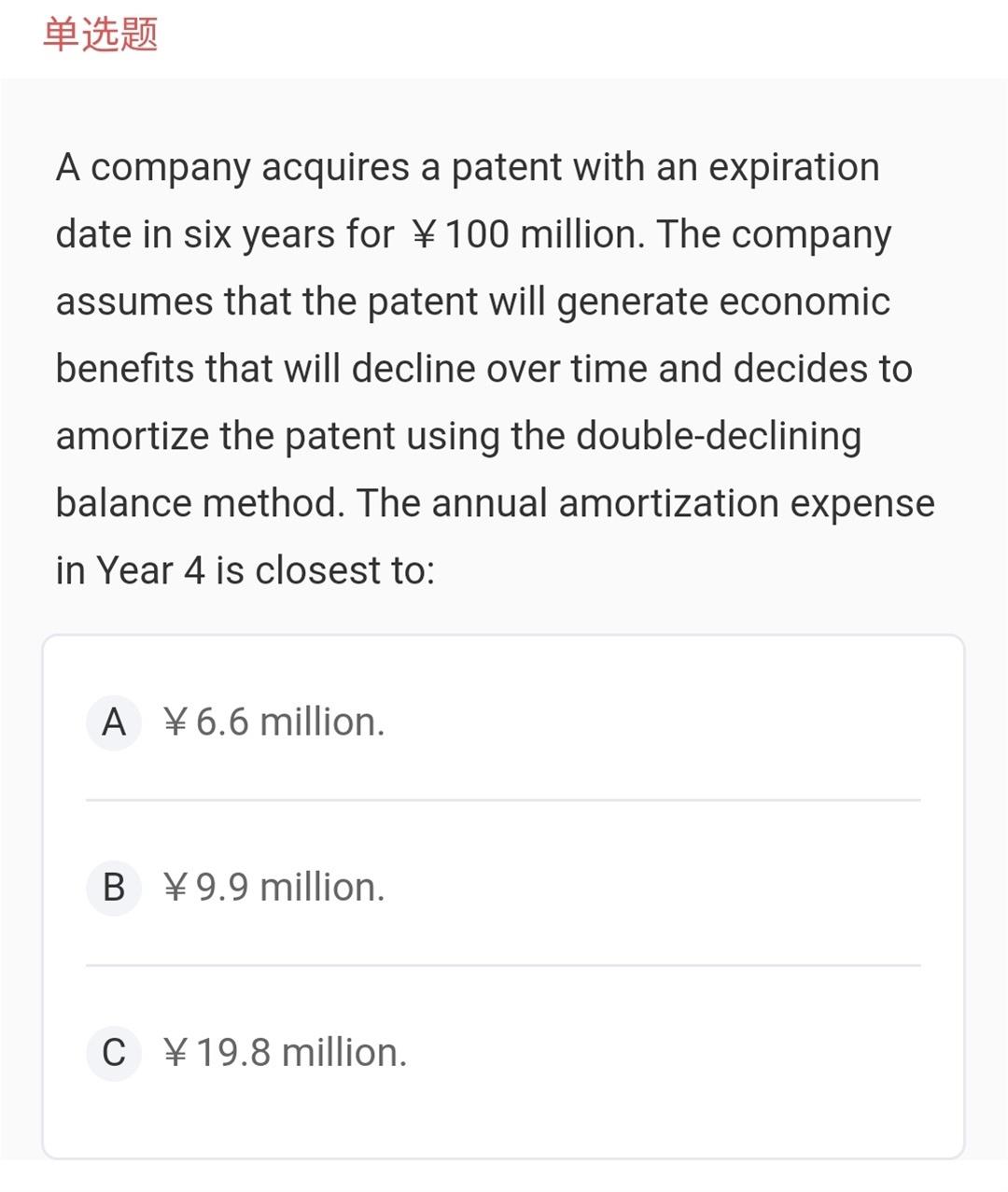This screenshot has width=1008, height=1192.
Task: Choose the ¥6.6 million answer text
Action: tap(273, 722)
